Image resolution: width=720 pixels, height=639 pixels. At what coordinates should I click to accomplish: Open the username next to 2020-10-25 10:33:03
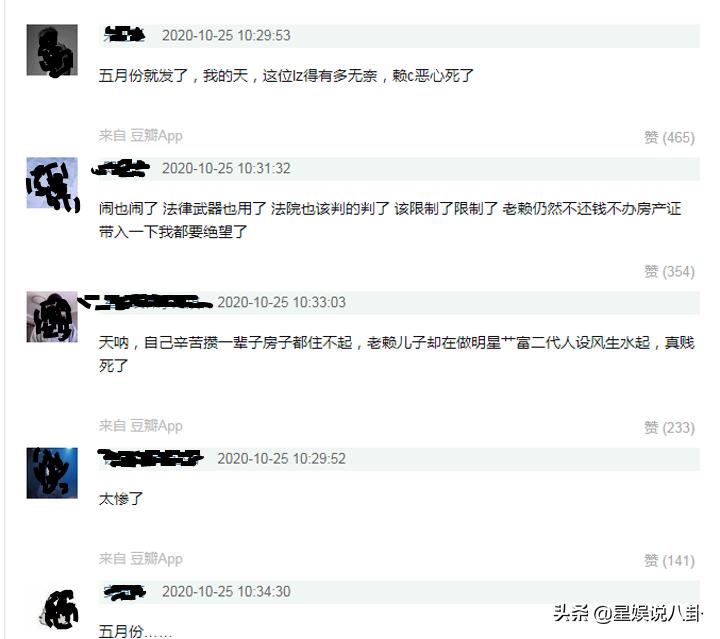pyautogui.click(x=146, y=302)
